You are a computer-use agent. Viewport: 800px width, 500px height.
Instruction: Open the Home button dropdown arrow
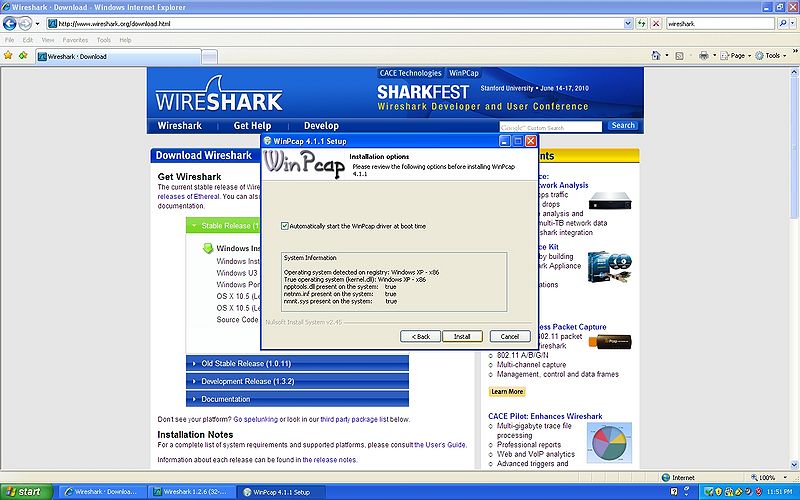pyautogui.click(x=666, y=56)
